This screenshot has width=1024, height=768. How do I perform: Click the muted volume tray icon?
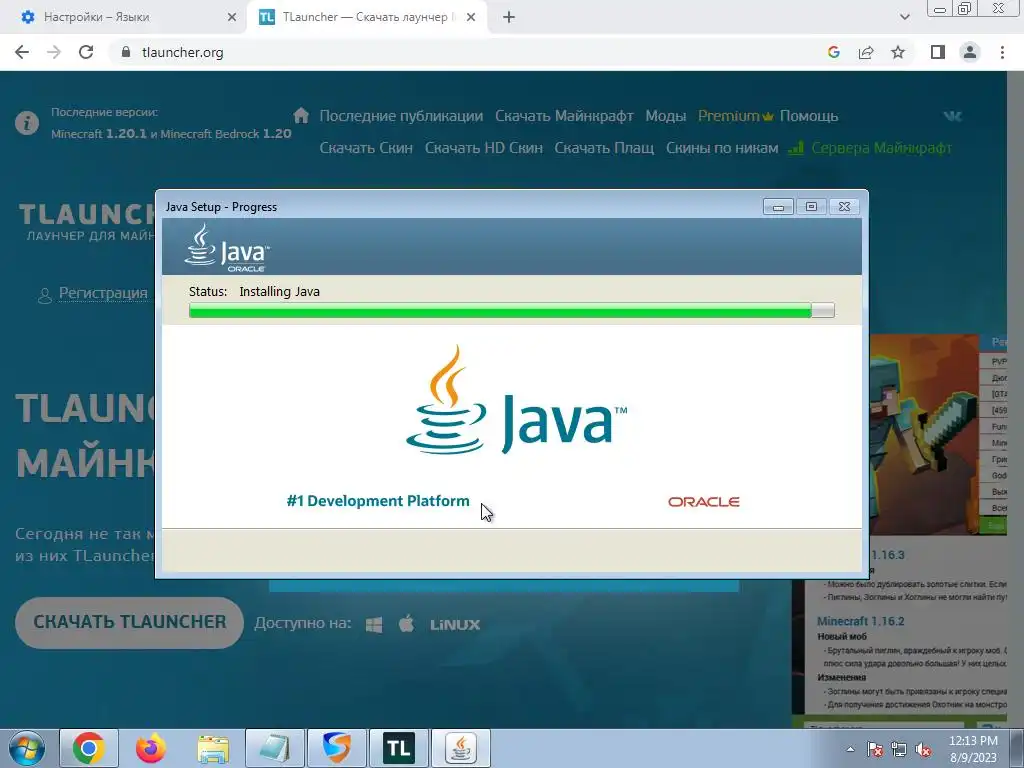923,749
